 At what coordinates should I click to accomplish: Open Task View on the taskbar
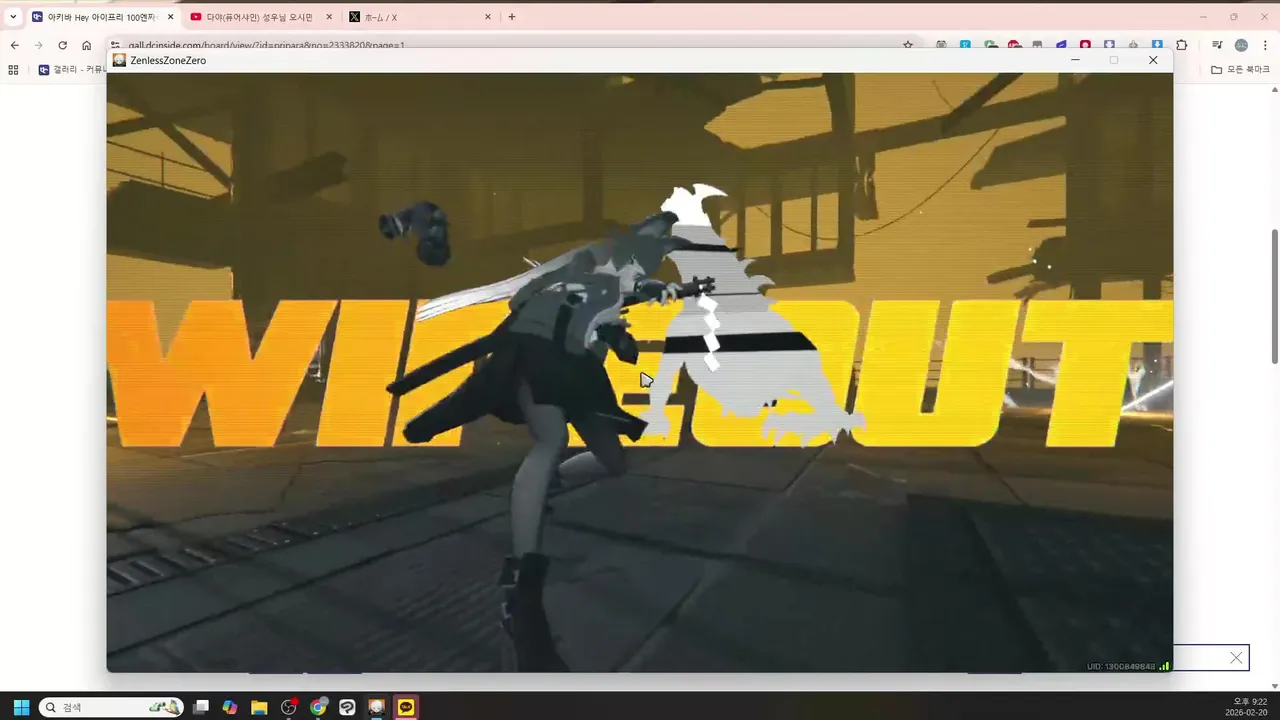201,707
